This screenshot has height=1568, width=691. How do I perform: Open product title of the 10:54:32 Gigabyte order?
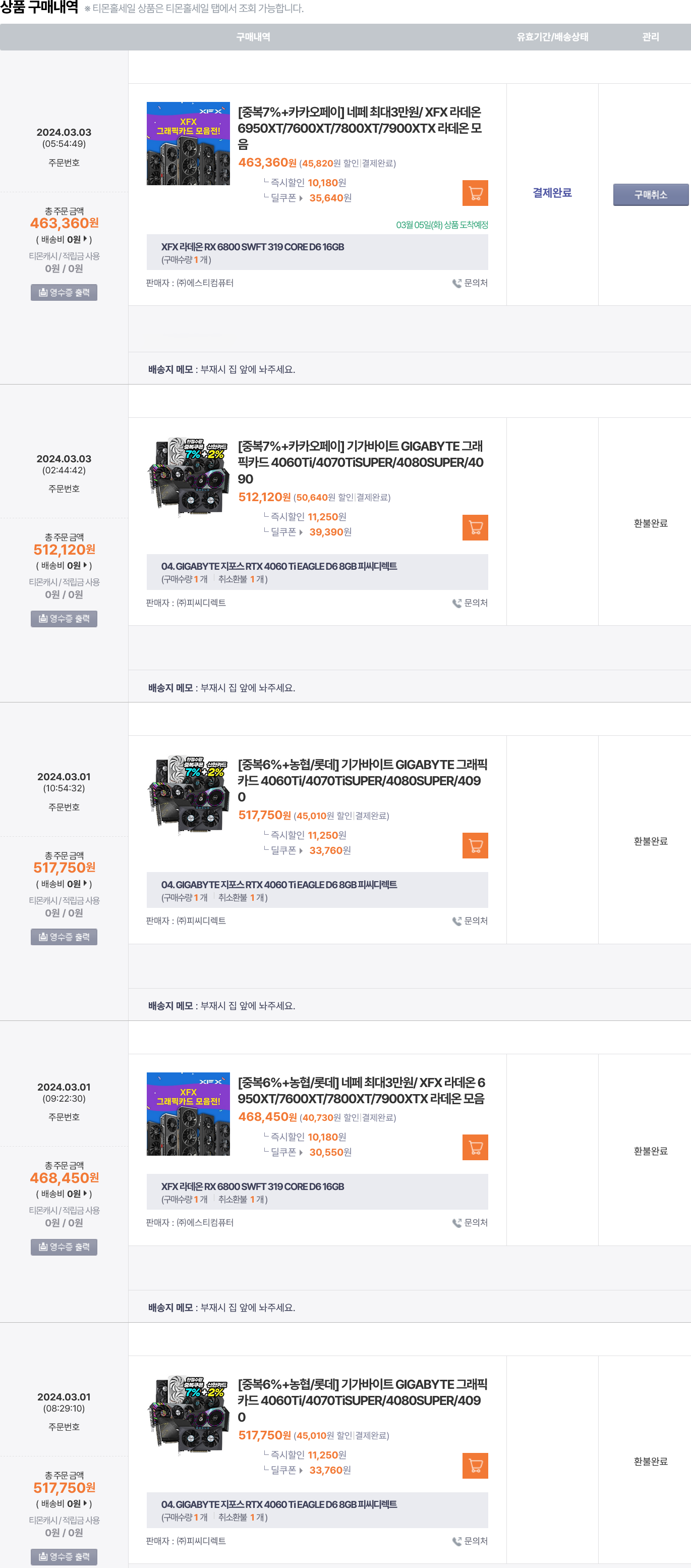(363, 781)
